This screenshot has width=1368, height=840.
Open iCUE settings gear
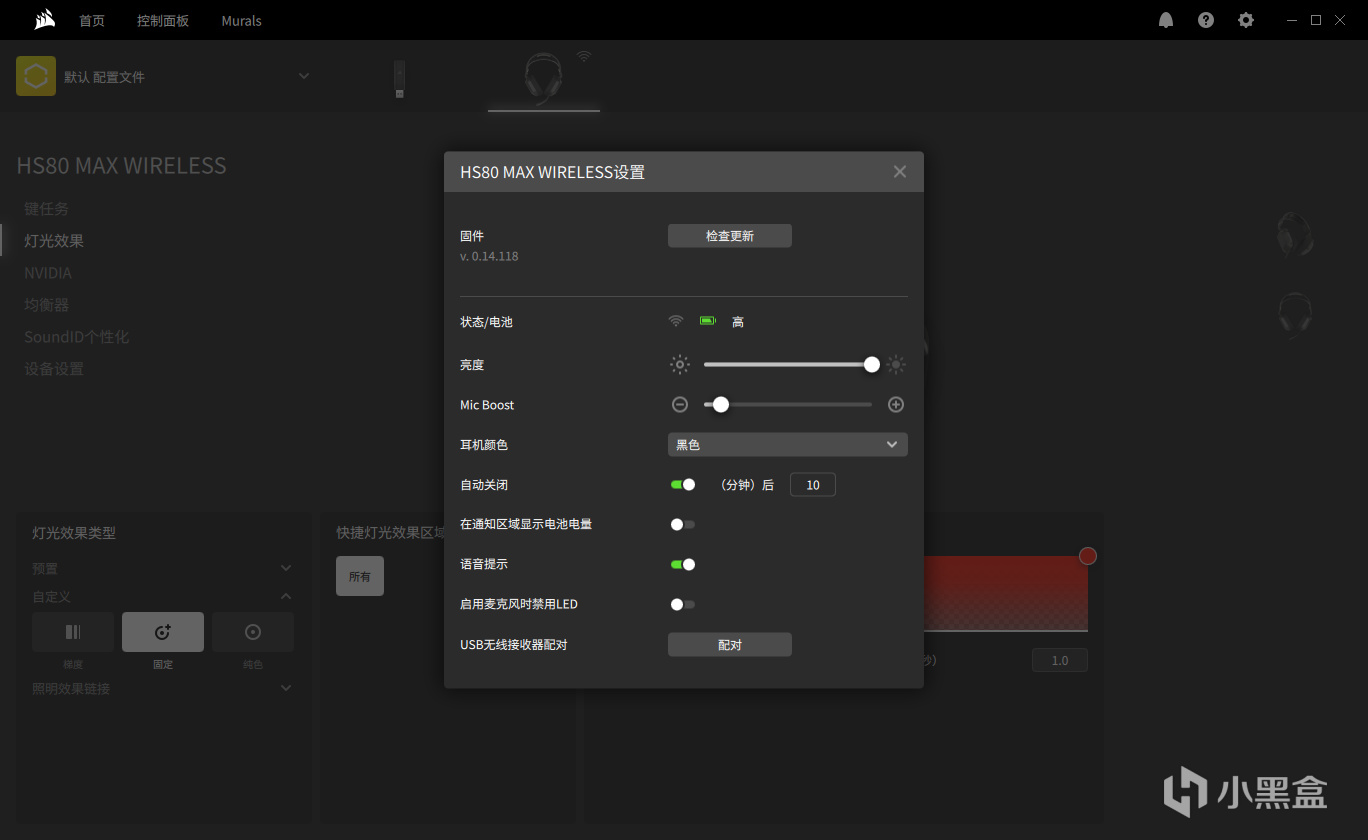[1246, 20]
